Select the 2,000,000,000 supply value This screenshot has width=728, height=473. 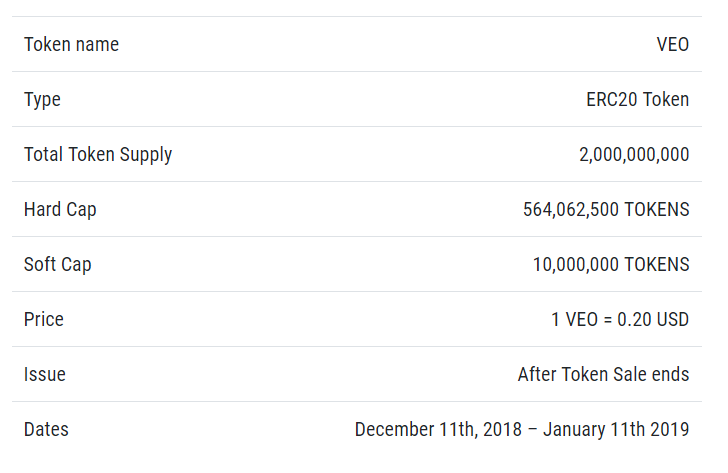[634, 155]
